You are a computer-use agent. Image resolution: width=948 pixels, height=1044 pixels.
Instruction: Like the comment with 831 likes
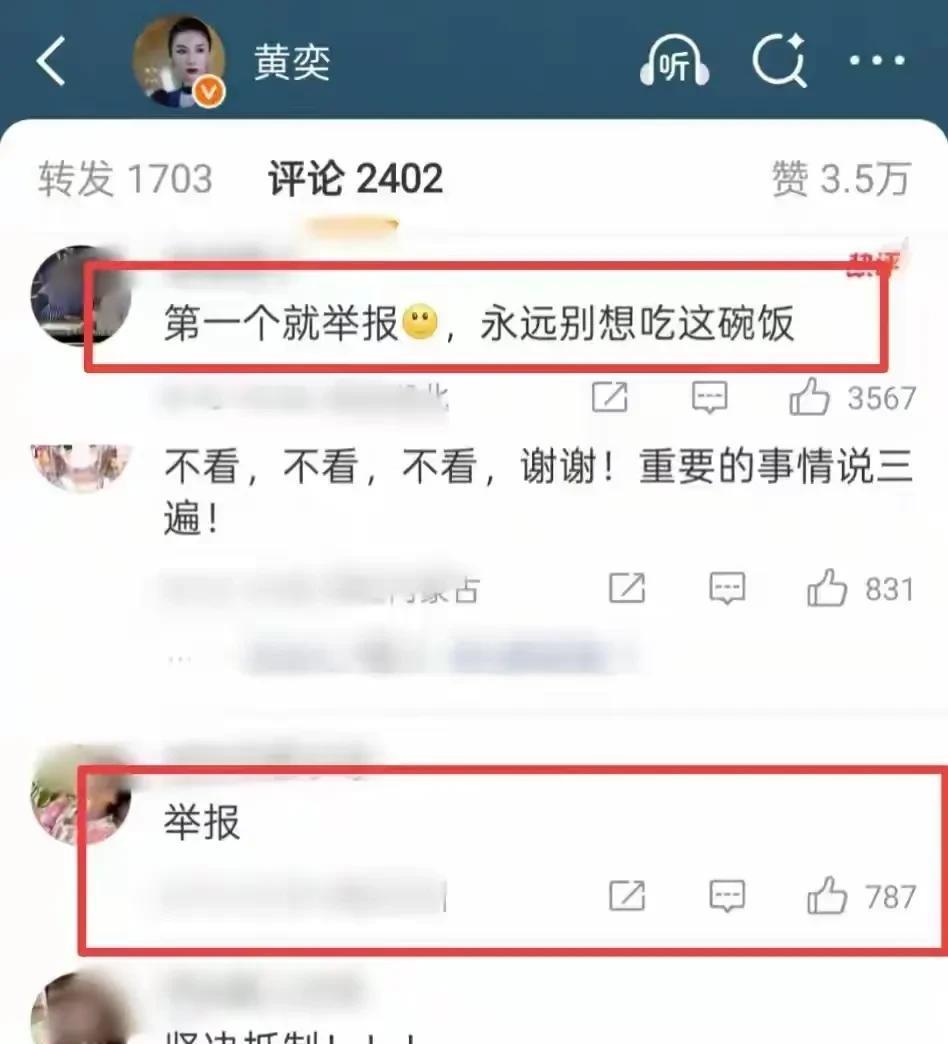tap(827, 588)
